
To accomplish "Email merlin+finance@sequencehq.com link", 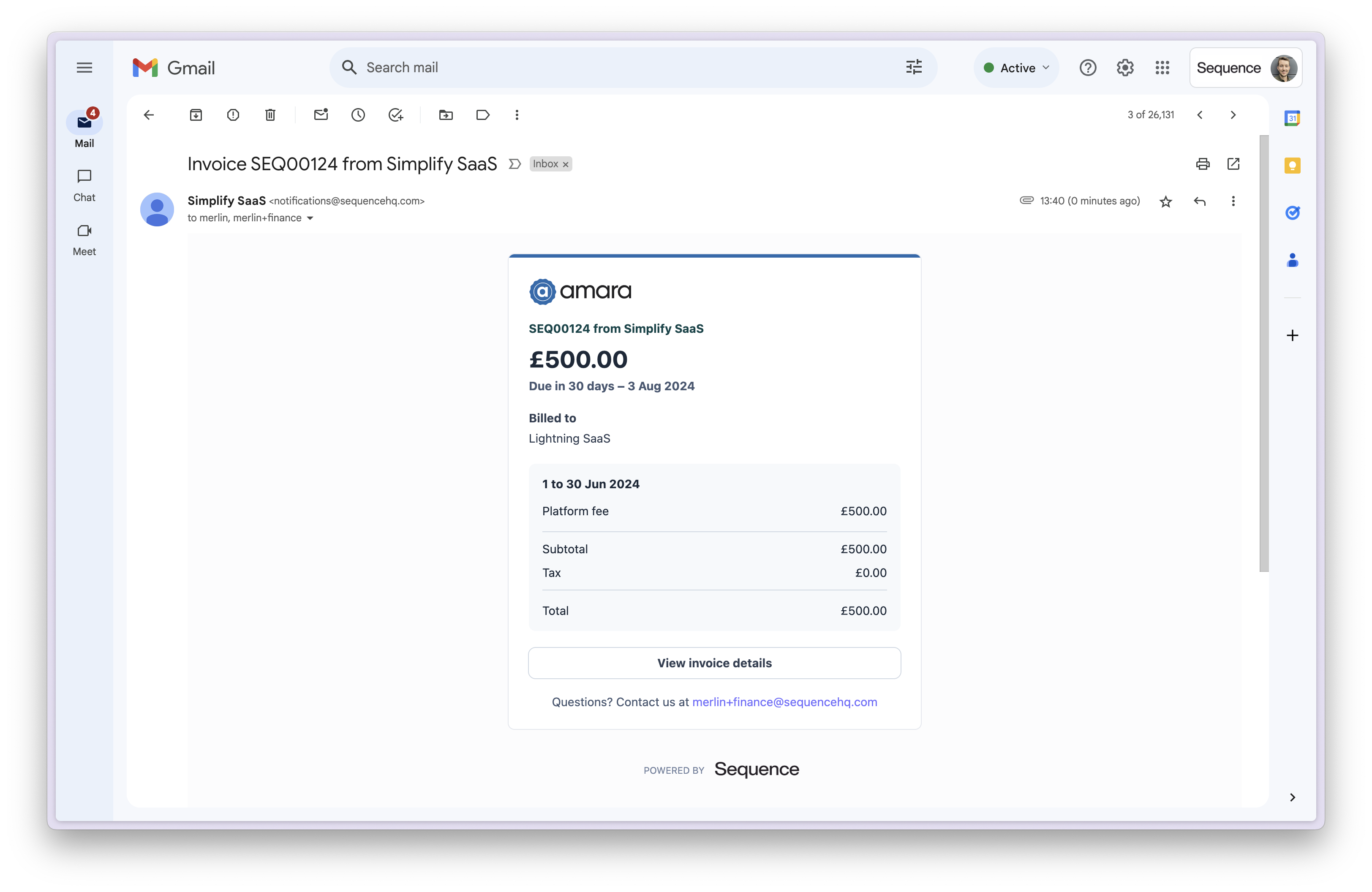I will click(x=784, y=702).
